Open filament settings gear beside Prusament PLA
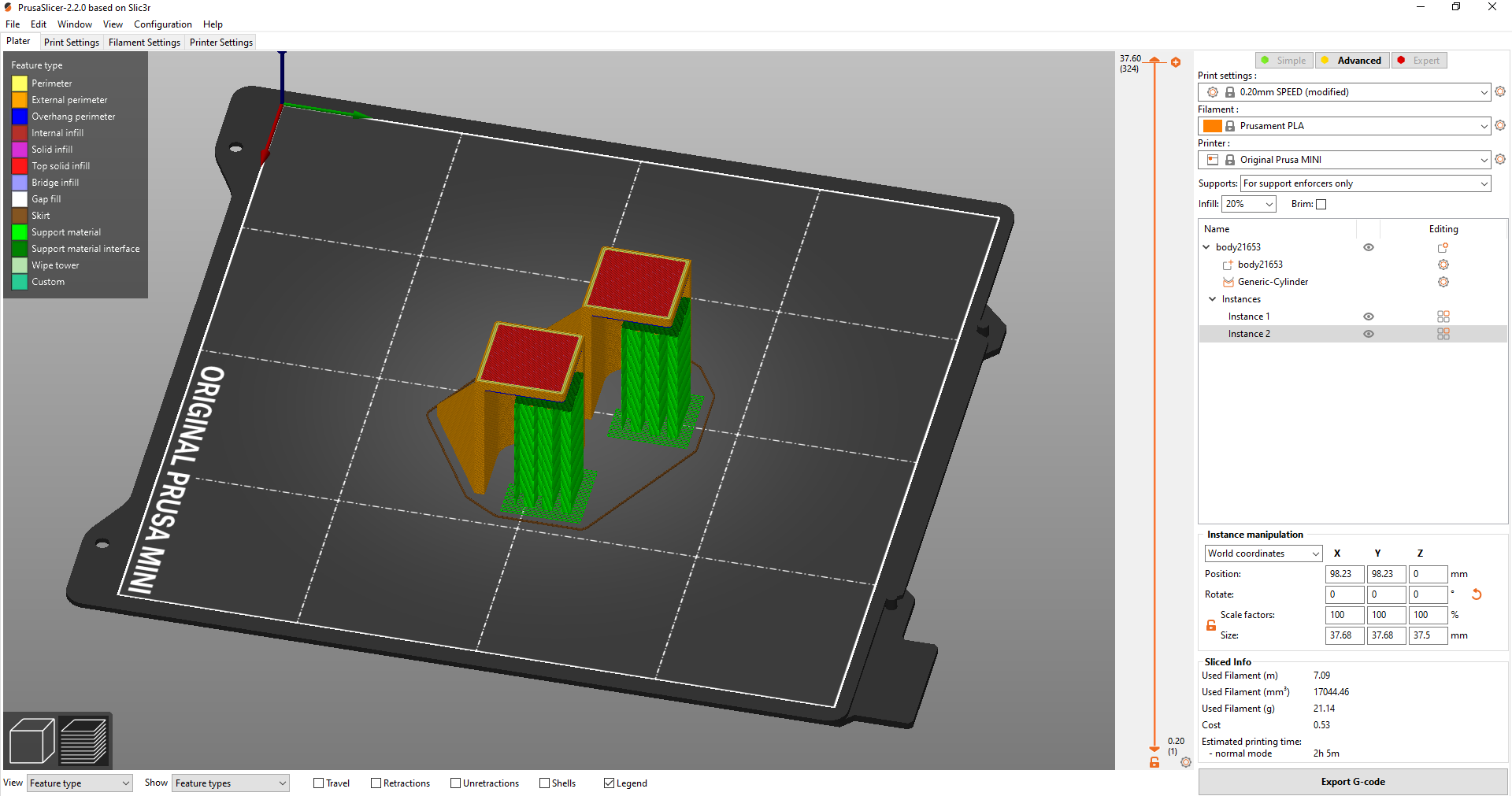 pos(1500,125)
